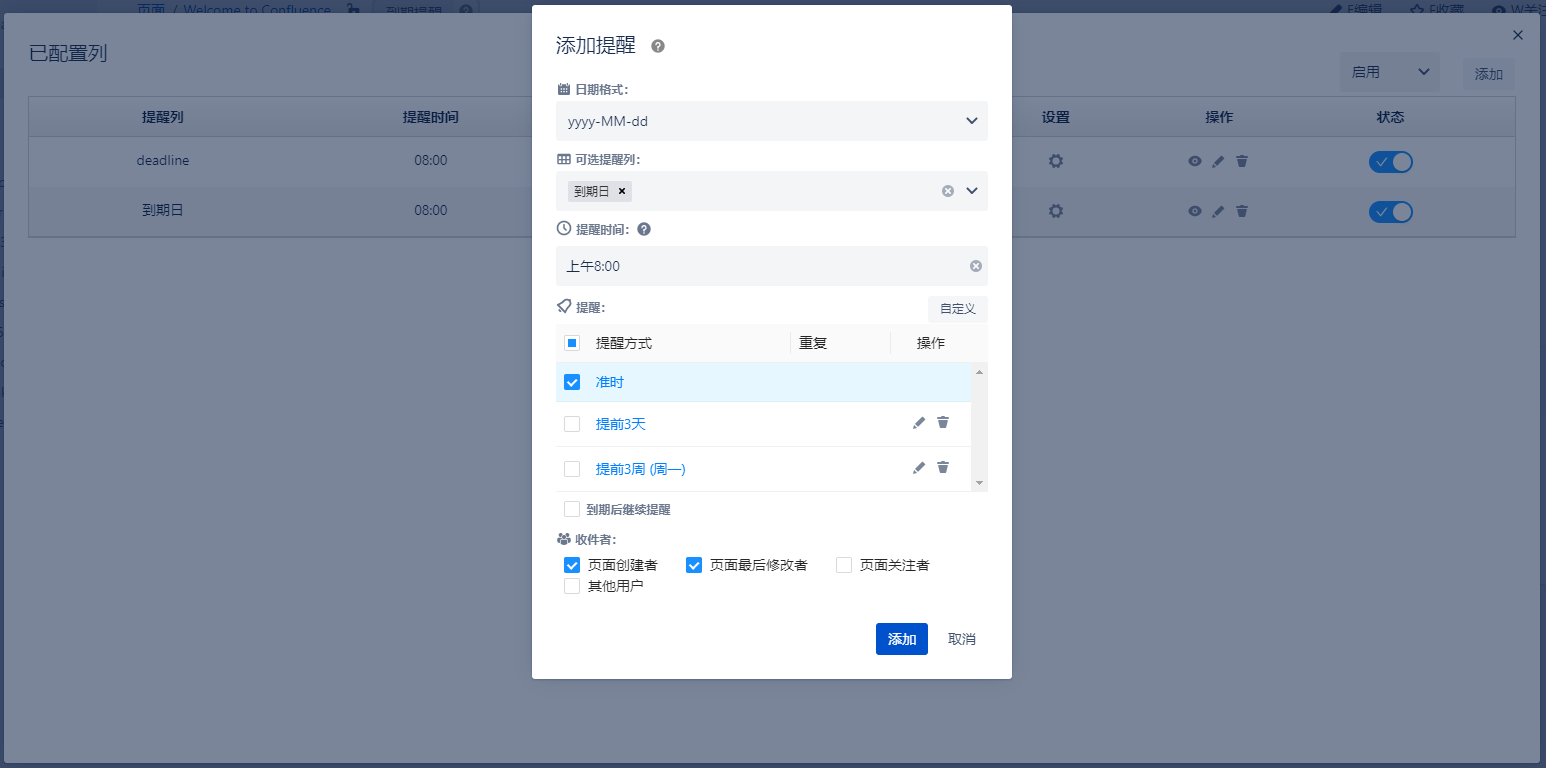Viewport: 1546px width, 768px height.
Task: Clear the 上午8:00 reminder time field
Action: click(x=976, y=266)
